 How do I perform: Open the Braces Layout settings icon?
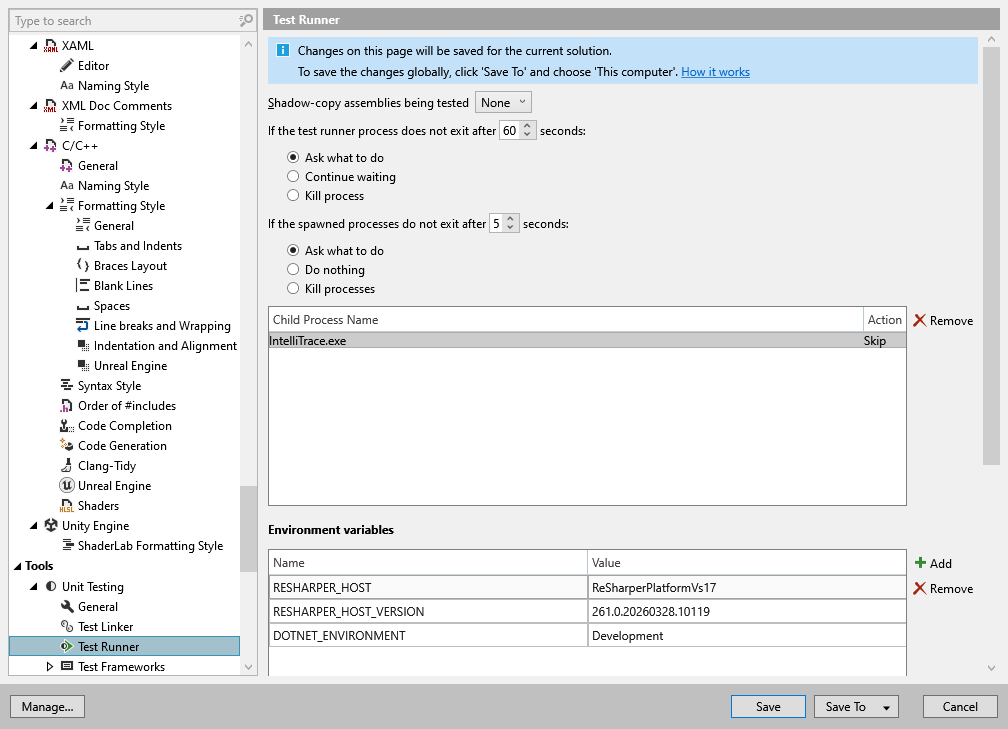85,265
